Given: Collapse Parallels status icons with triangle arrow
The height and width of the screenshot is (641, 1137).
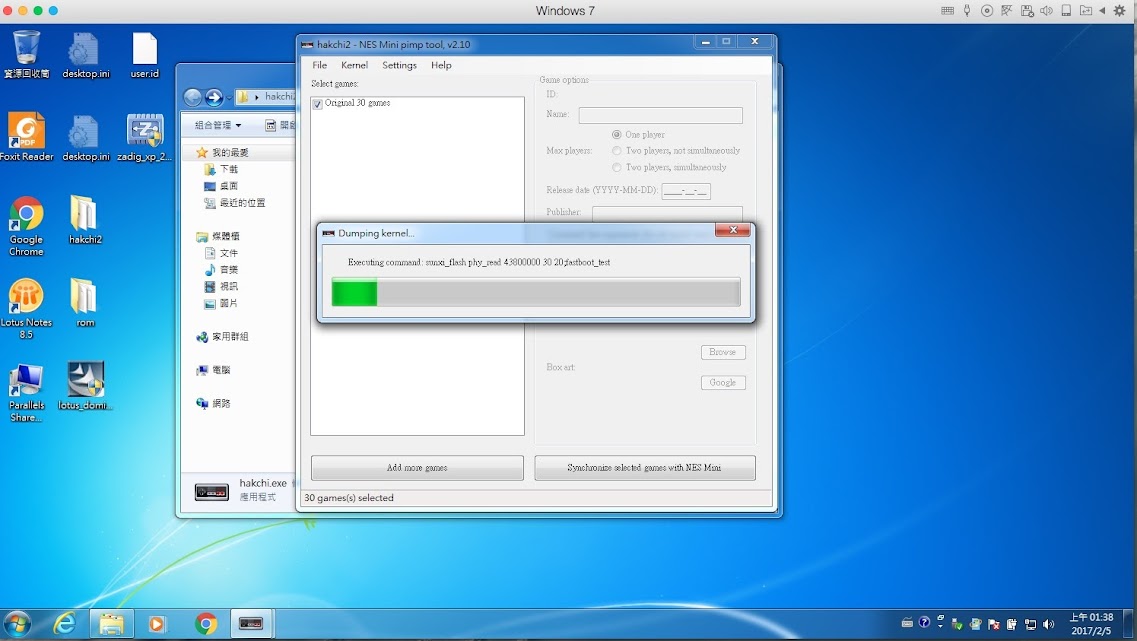Looking at the screenshot, I should click(1102, 11).
